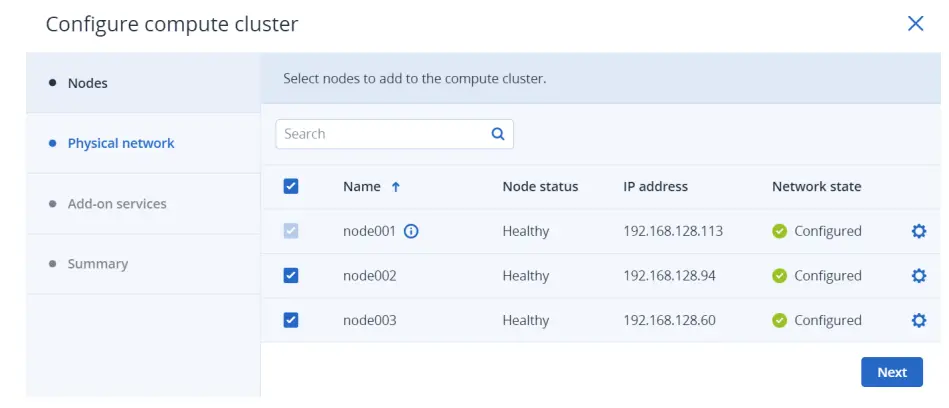Click Healthy status of node001
The height and width of the screenshot is (408, 949).
525,231
